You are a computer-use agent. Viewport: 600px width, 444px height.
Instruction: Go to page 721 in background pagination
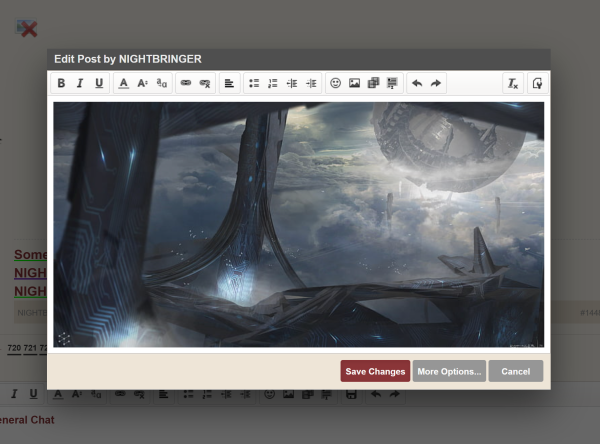click(x=30, y=348)
